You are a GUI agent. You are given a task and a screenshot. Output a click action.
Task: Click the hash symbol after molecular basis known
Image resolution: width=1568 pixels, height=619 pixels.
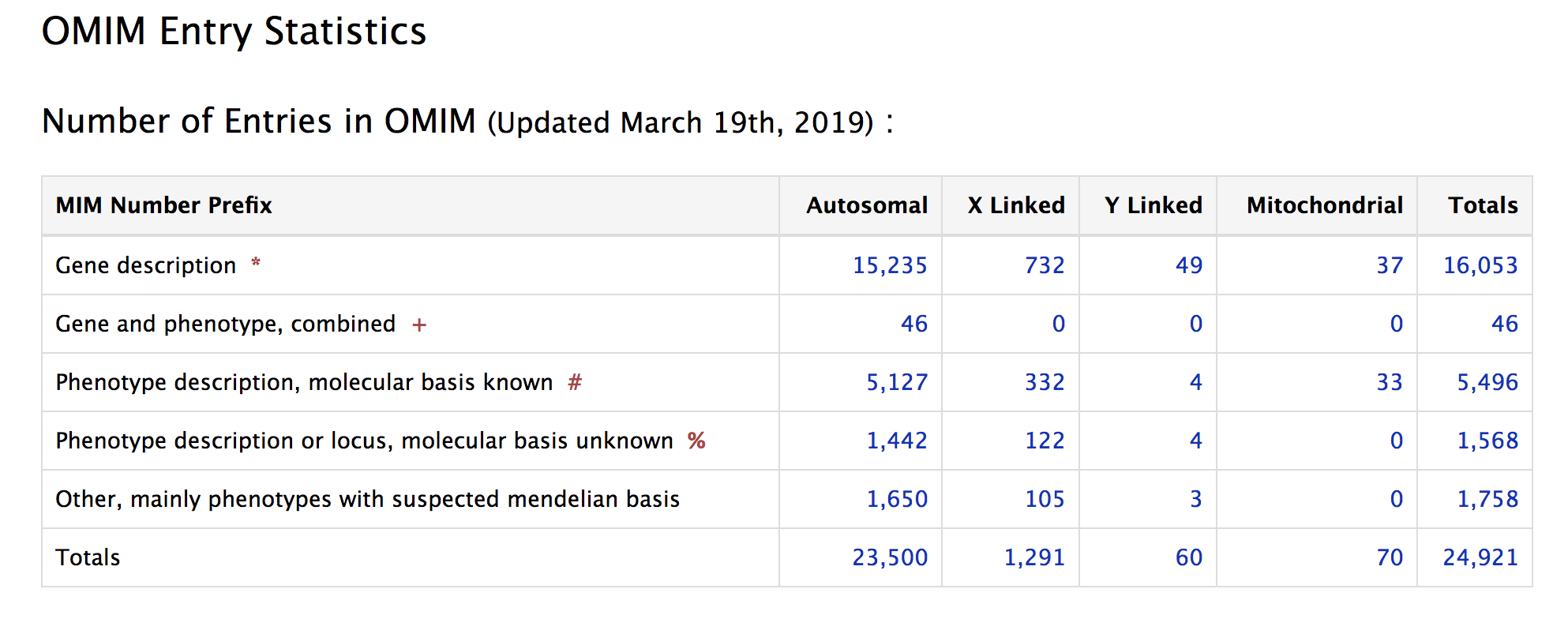[575, 383]
